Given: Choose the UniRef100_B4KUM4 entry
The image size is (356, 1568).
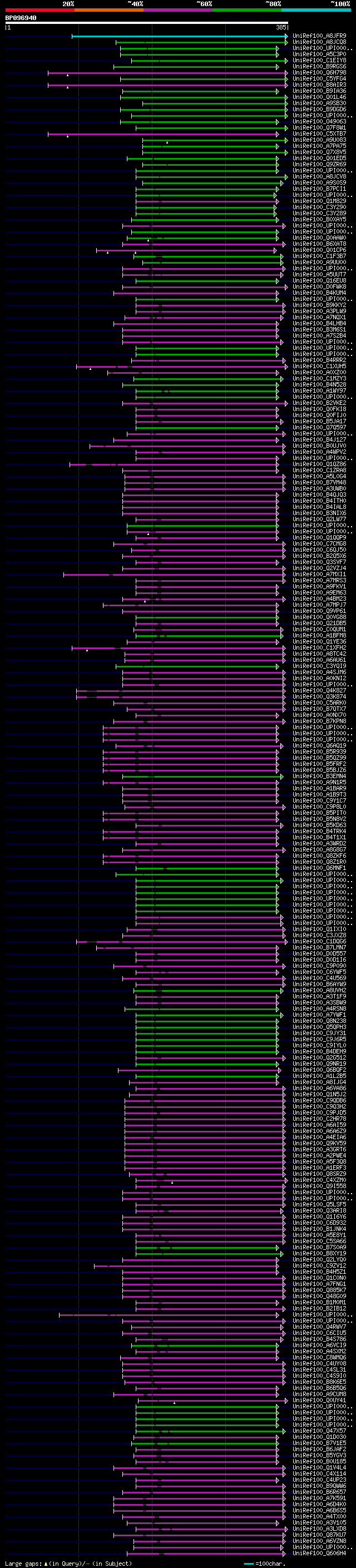Looking at the screenshot, I should point(319,293).
